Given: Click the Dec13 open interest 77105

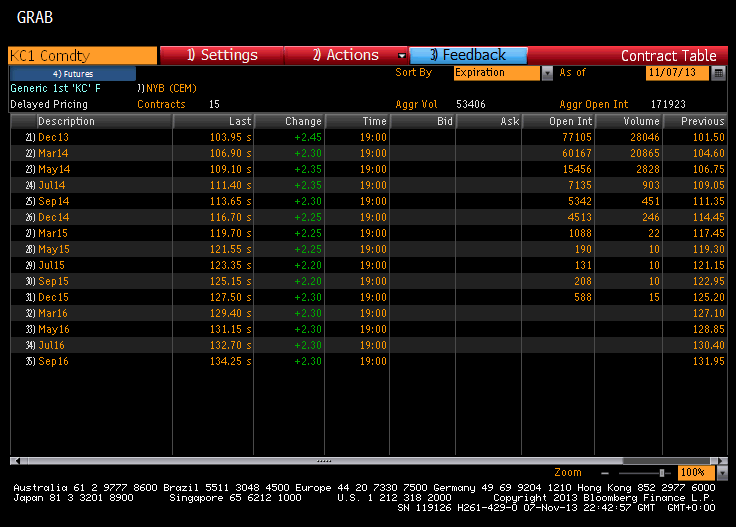Looking at the screenshot, I should click(x=577, y=137).
